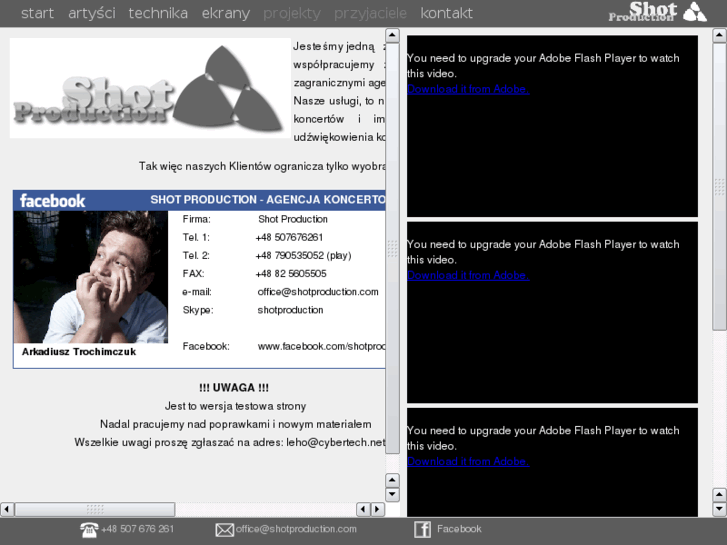
Task: Go to the artyści page
Action: coord(91,13)
